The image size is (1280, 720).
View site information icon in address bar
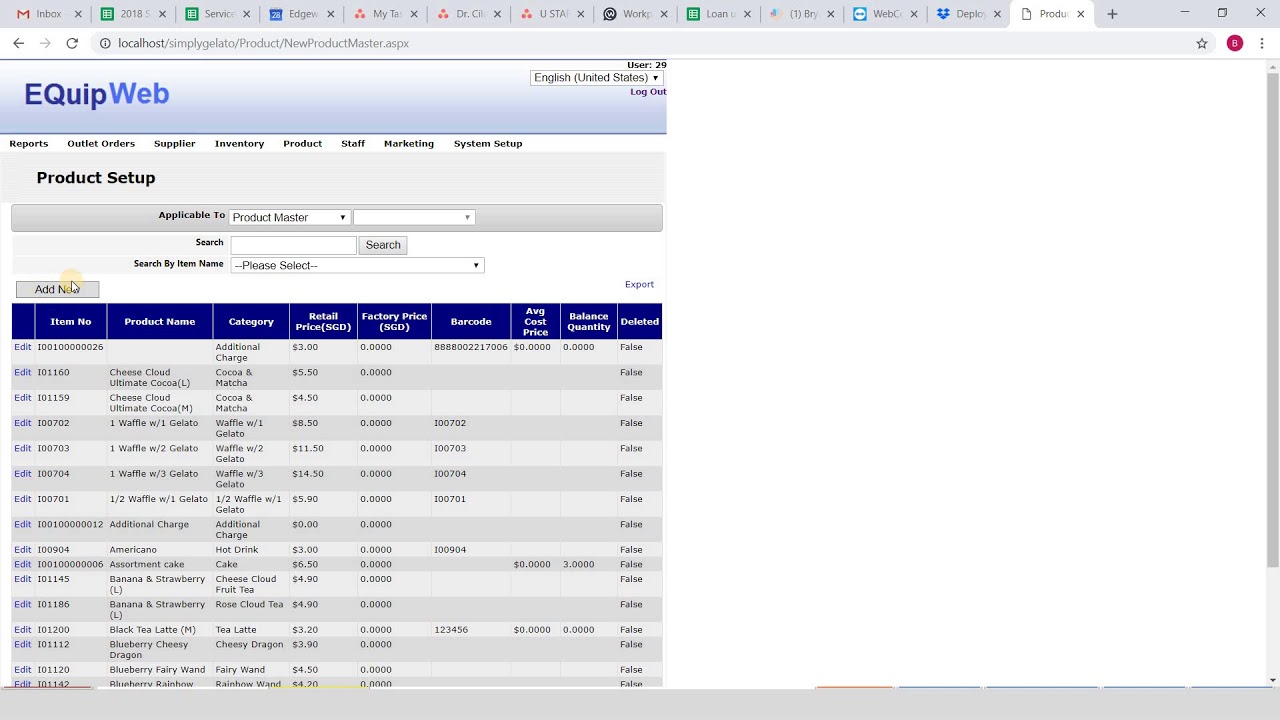[x=105, y=43]
